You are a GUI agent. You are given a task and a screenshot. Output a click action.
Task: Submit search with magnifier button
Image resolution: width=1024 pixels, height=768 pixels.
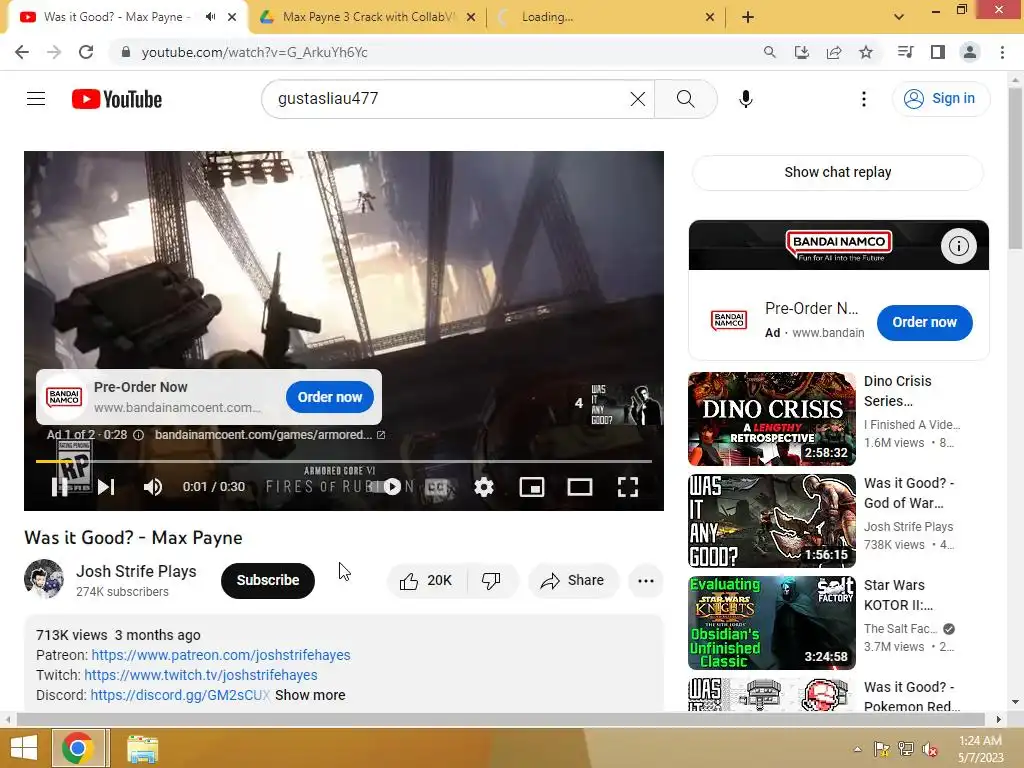[685, 99]
